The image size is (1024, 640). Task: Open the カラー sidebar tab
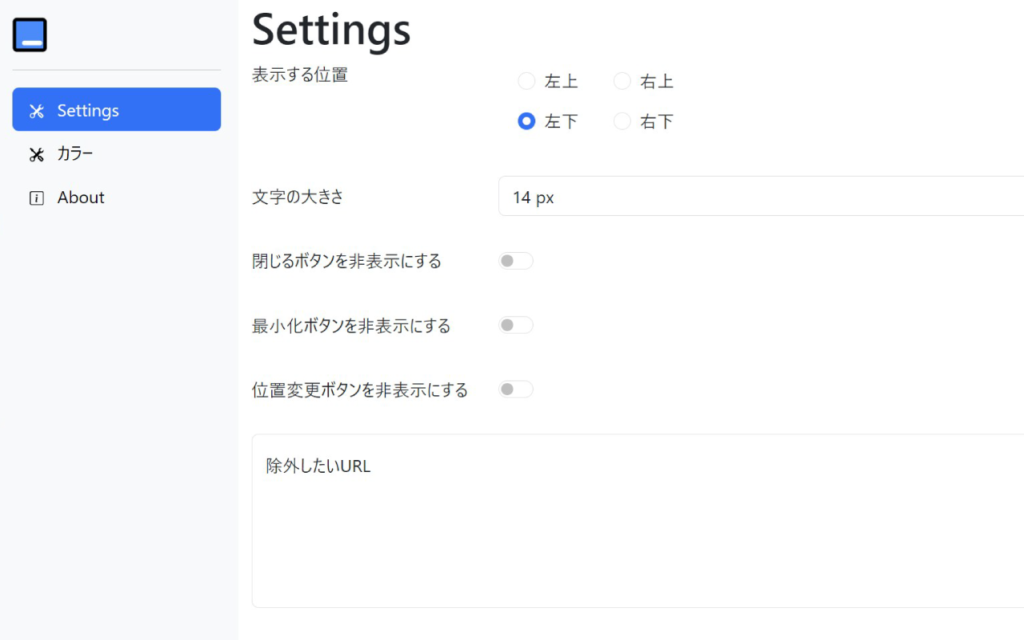tap(116, 153)
